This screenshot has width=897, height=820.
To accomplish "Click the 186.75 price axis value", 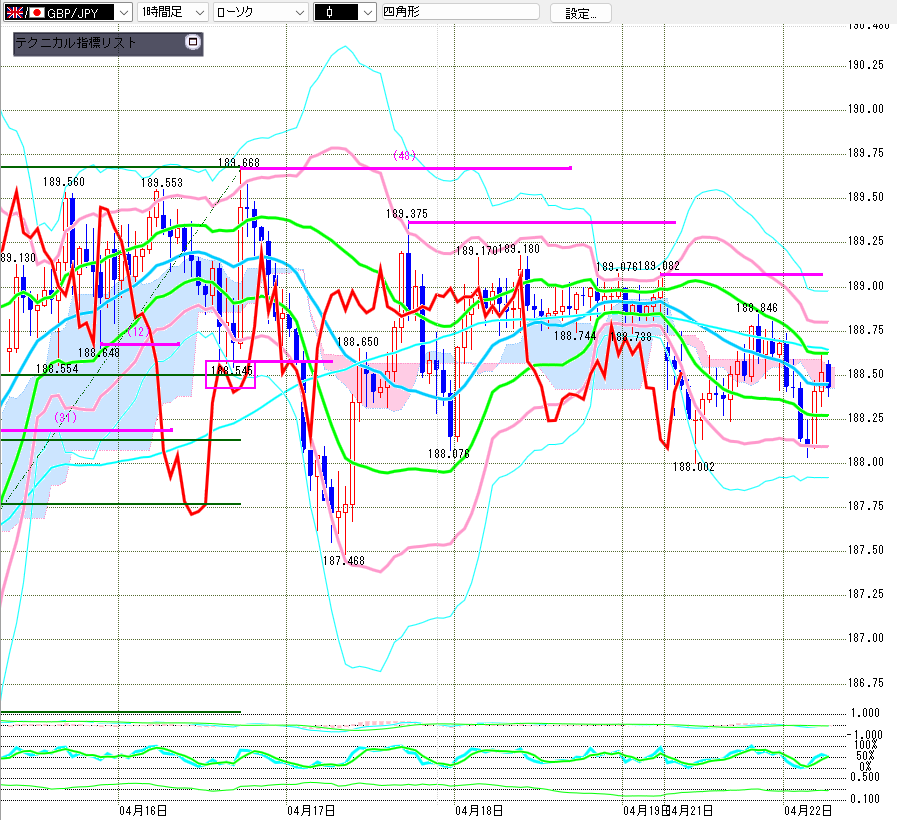I will (x=866, y=683).
